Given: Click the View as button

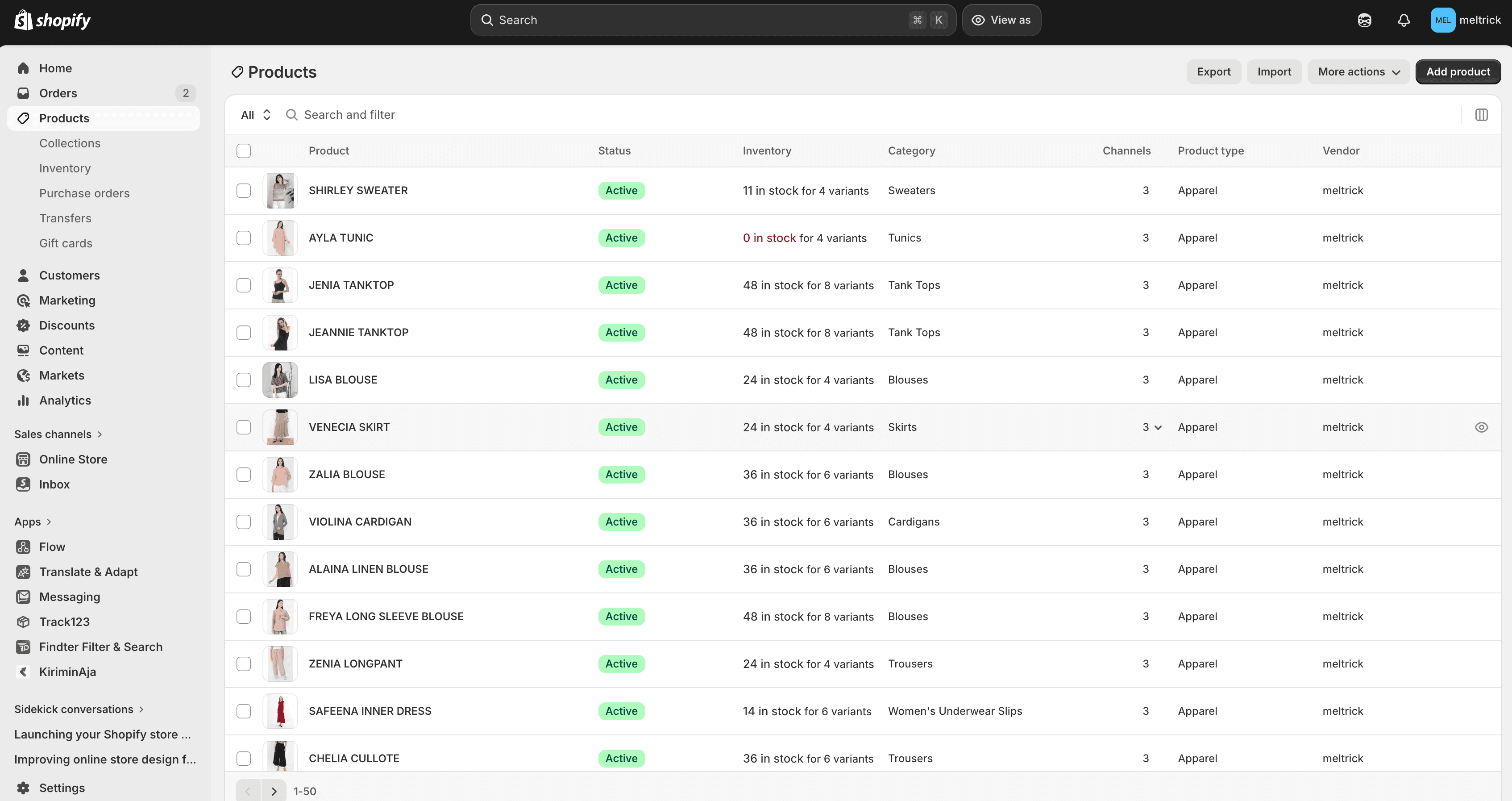Looking at the screenshot, I should pyautogui.click(x=1001, y=20).
